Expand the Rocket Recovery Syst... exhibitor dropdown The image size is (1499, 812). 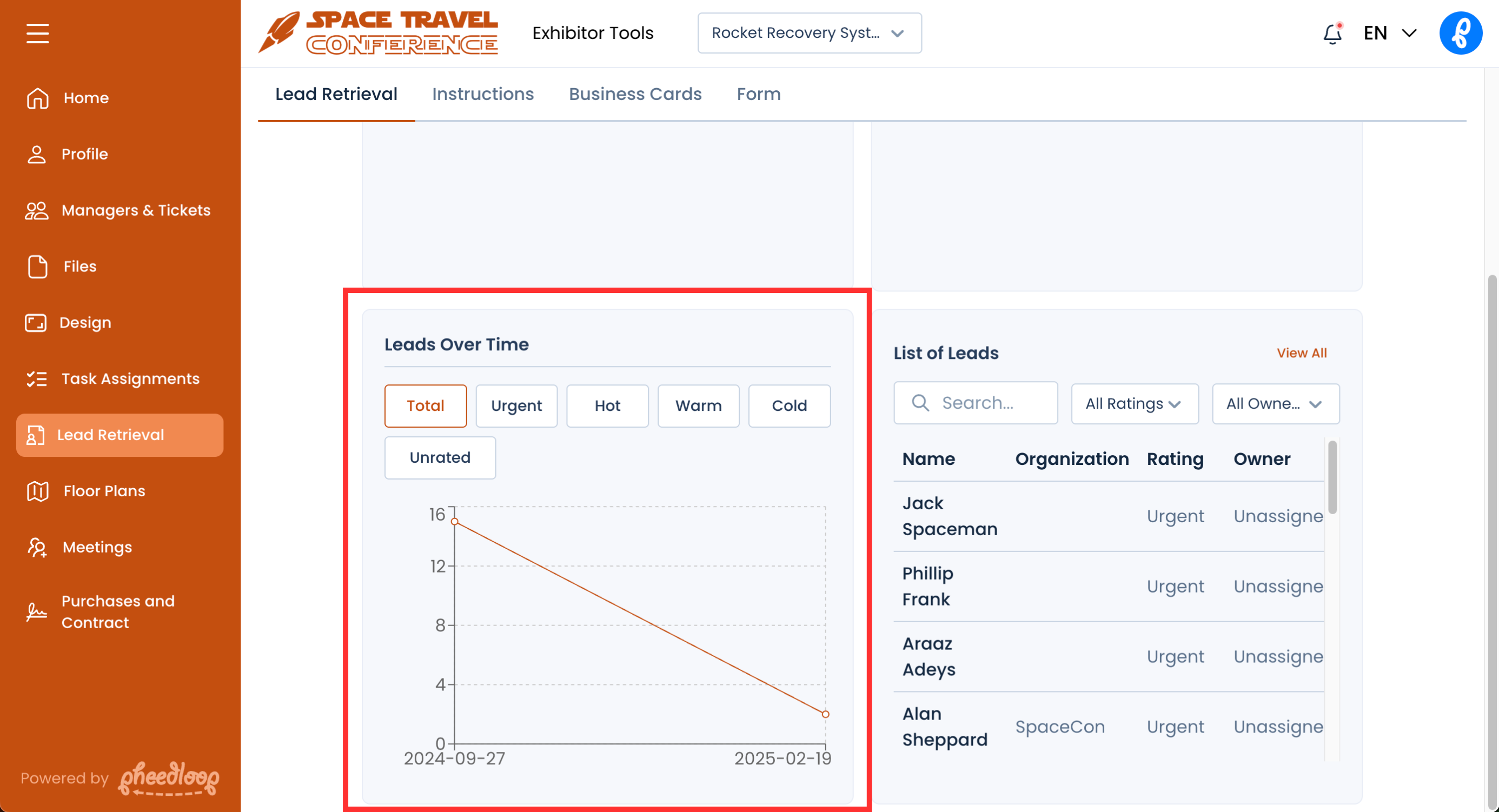click(810, 33)
